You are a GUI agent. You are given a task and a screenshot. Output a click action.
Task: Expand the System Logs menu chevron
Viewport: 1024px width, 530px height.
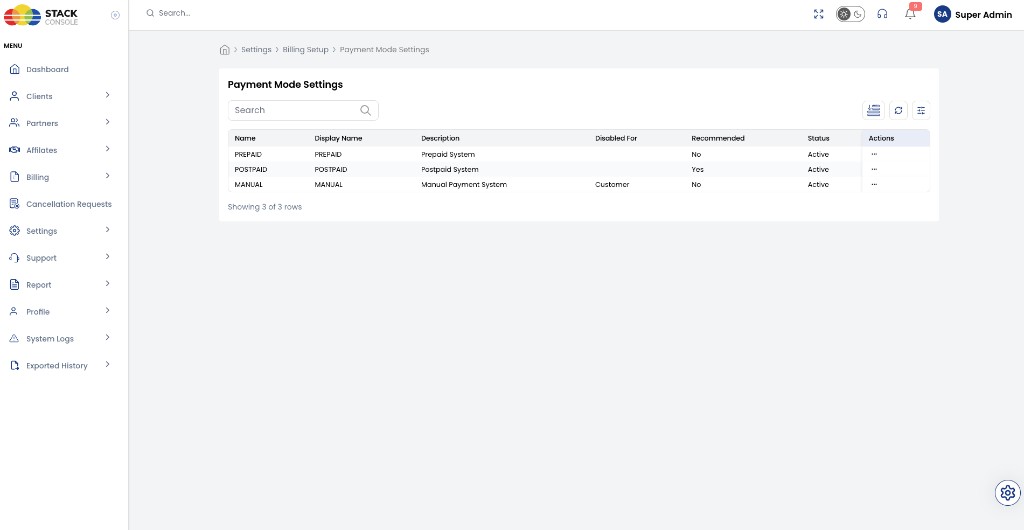107,337
